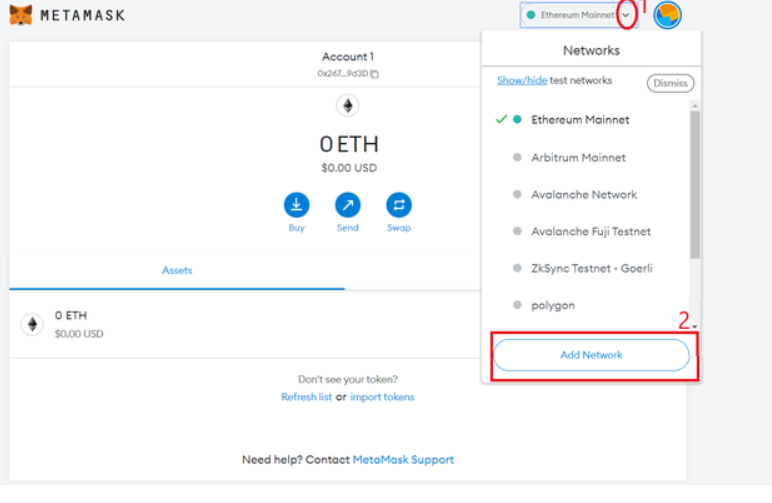Click the Swap icon
Viewport: 772px width, 503px height.
399,205
